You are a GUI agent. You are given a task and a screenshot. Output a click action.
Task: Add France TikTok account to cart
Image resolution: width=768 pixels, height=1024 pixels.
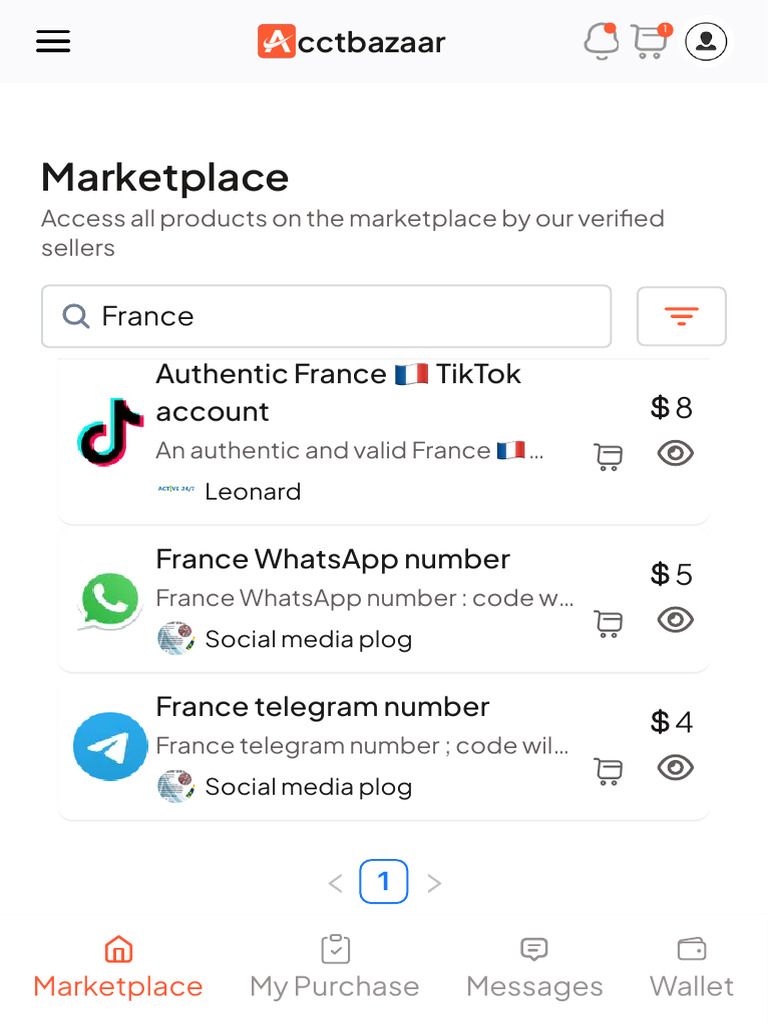tap(608, 456)
